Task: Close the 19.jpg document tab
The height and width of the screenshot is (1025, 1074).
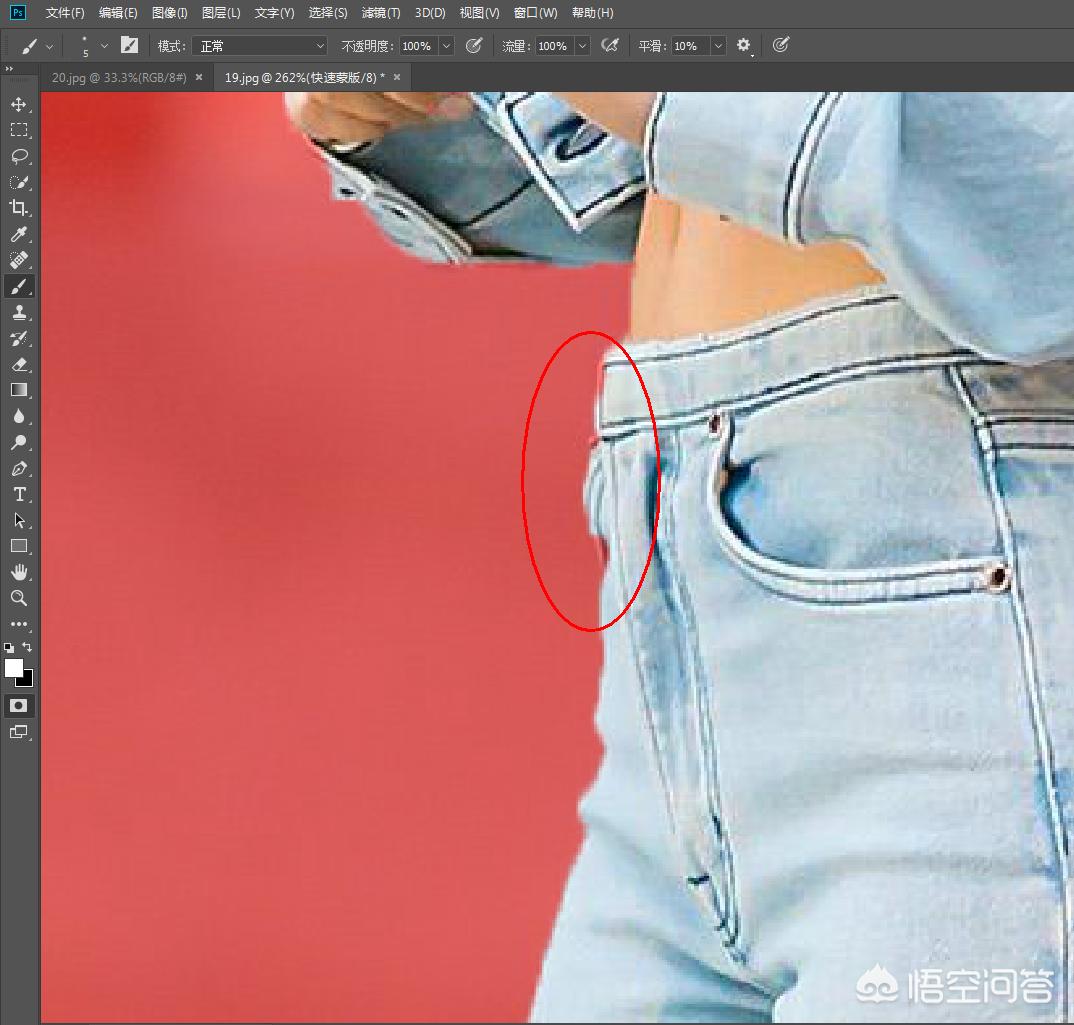Action: (397, 77)
